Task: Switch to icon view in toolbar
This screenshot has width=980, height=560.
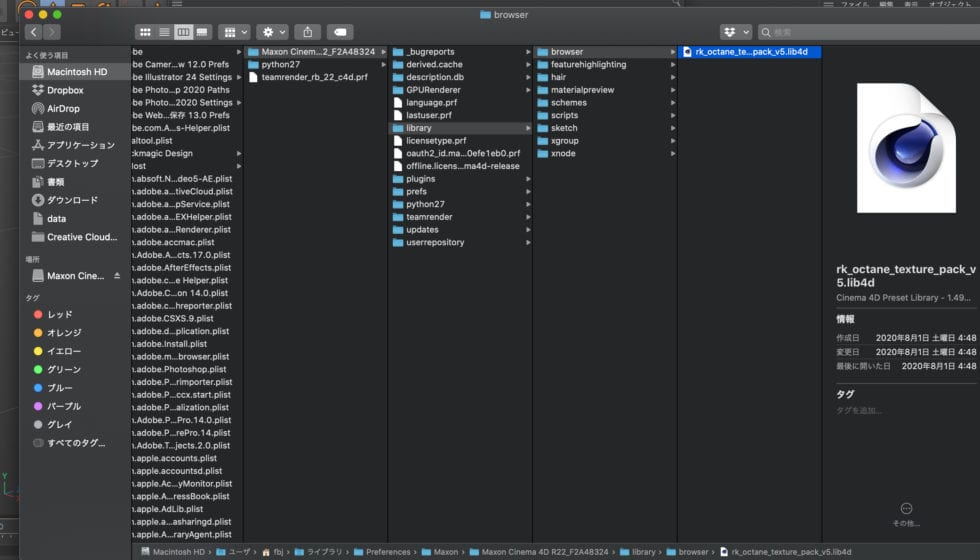Action: click(144, 32)
